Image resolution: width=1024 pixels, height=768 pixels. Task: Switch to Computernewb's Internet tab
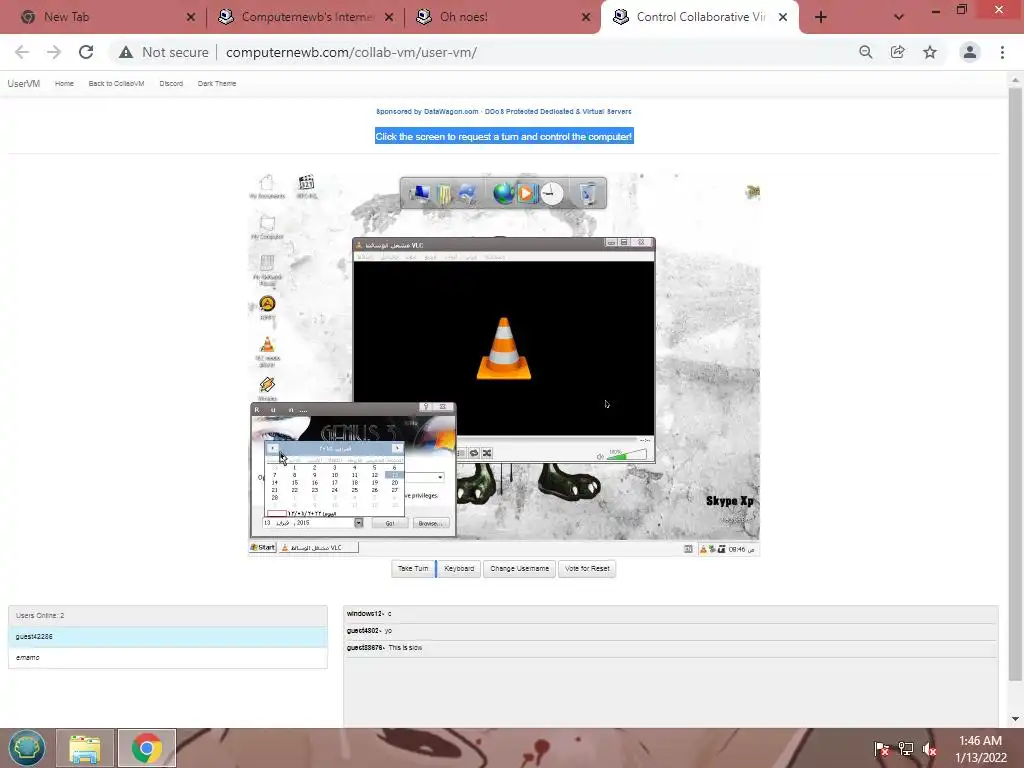[306, 17]
